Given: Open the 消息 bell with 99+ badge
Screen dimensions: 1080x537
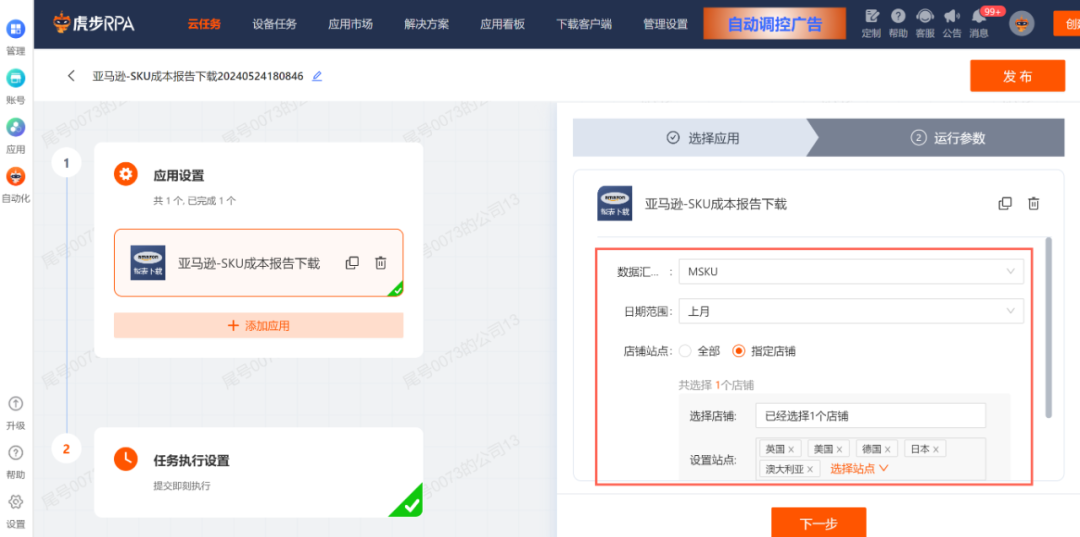Looking at the screenshot, I should tap(979, 23).
